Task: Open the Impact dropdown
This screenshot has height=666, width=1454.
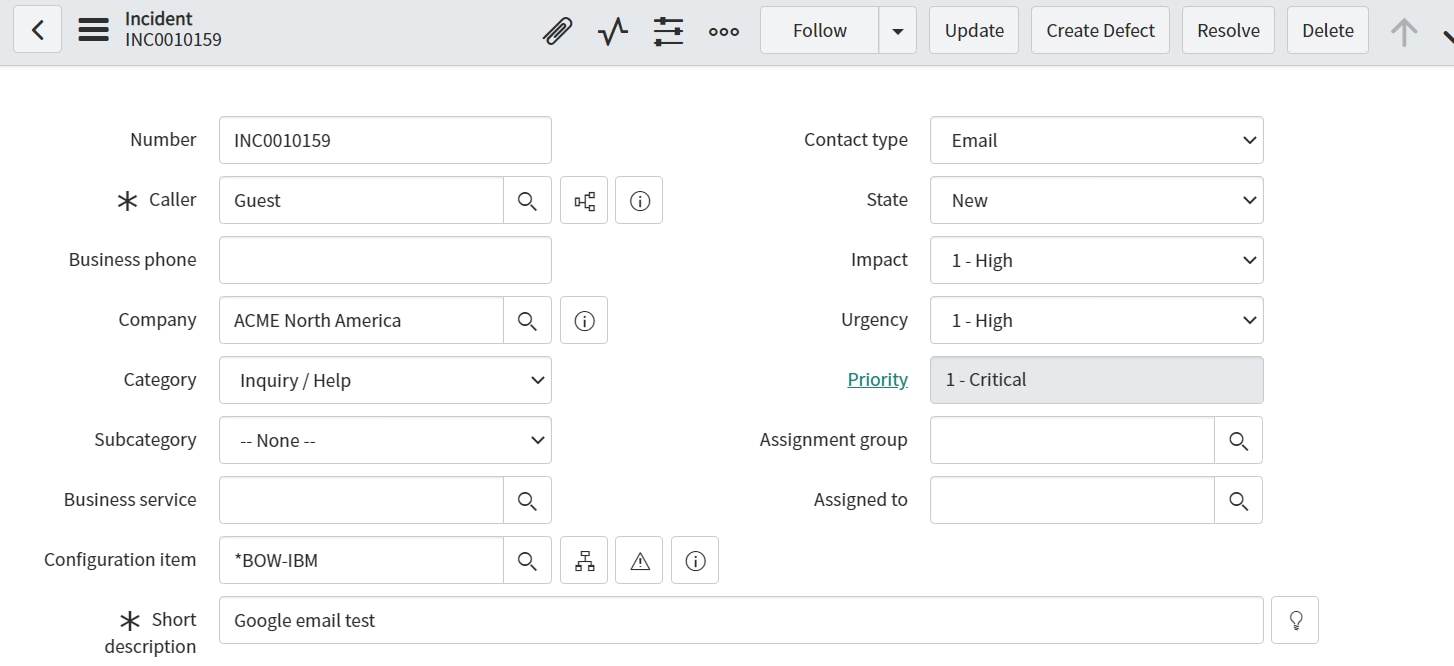Action: coord(1096,260)
